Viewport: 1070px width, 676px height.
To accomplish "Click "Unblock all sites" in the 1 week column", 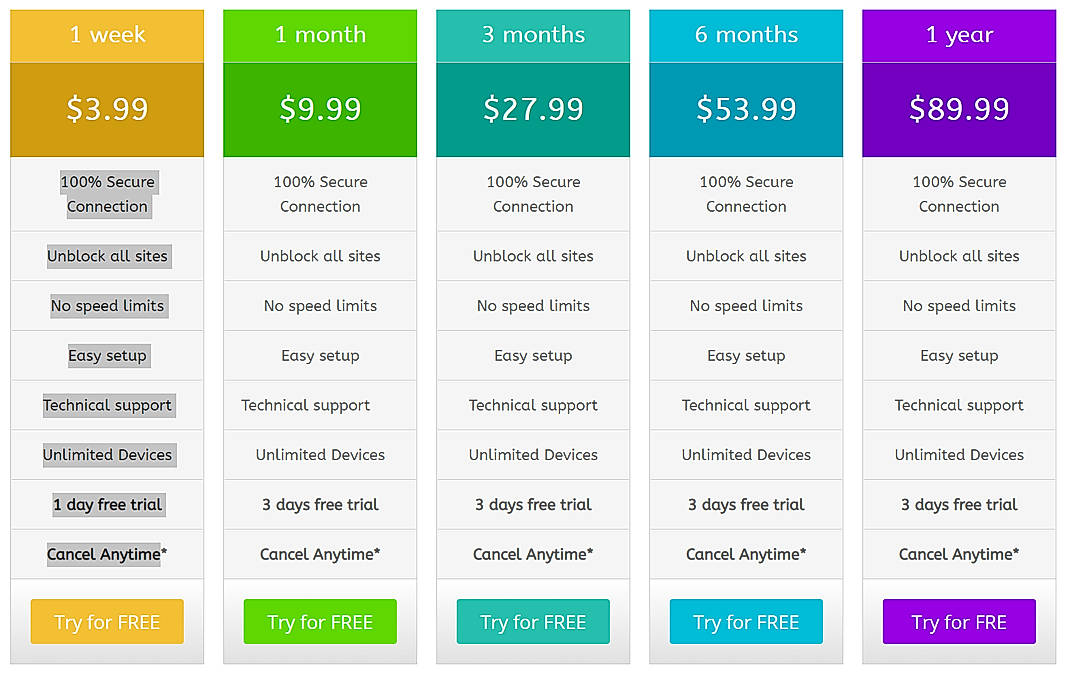I will point(106,256).
